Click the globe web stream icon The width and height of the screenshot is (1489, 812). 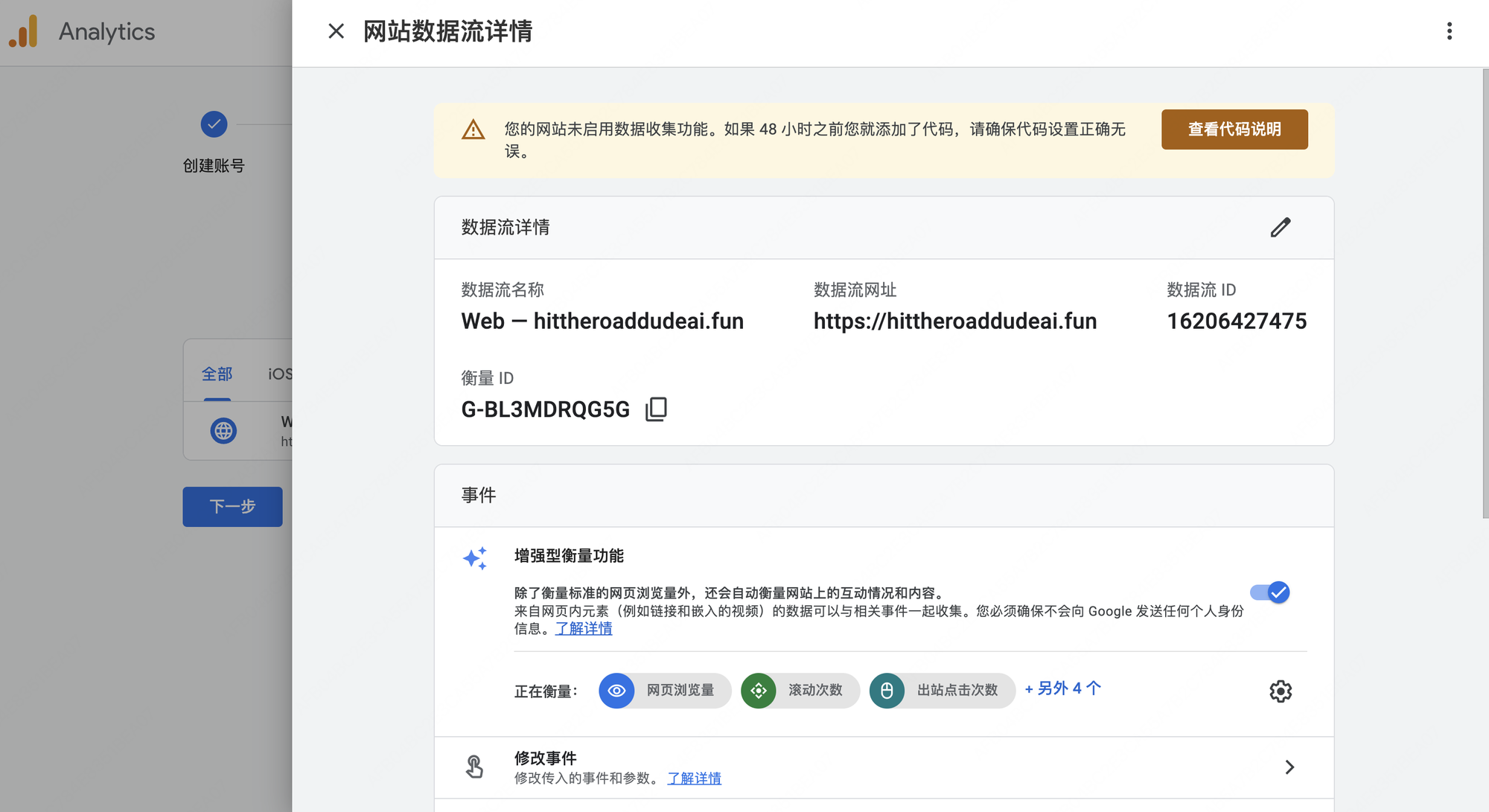tap(223, 431)
